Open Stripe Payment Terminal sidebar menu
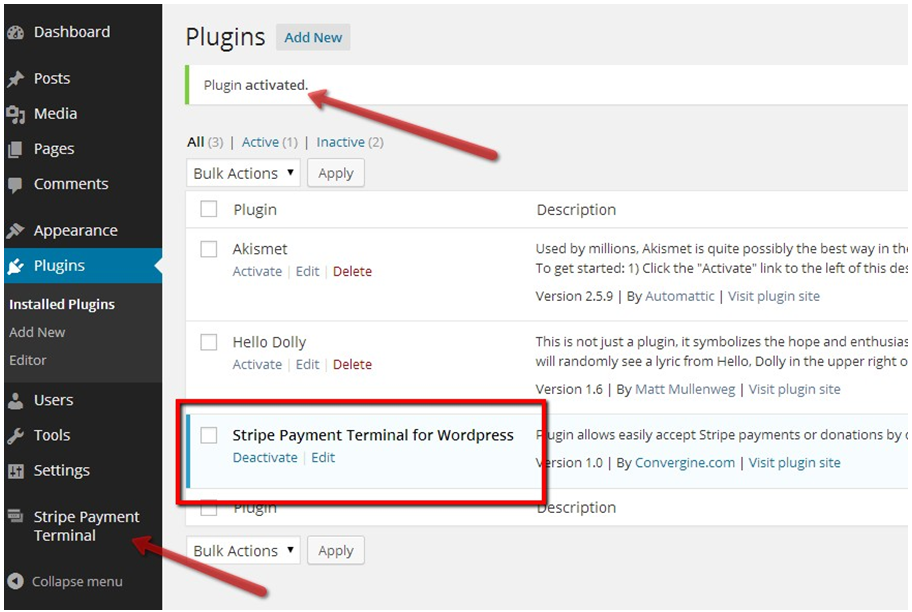This screenshot has height=612, width=912. (x=87, y=526)
